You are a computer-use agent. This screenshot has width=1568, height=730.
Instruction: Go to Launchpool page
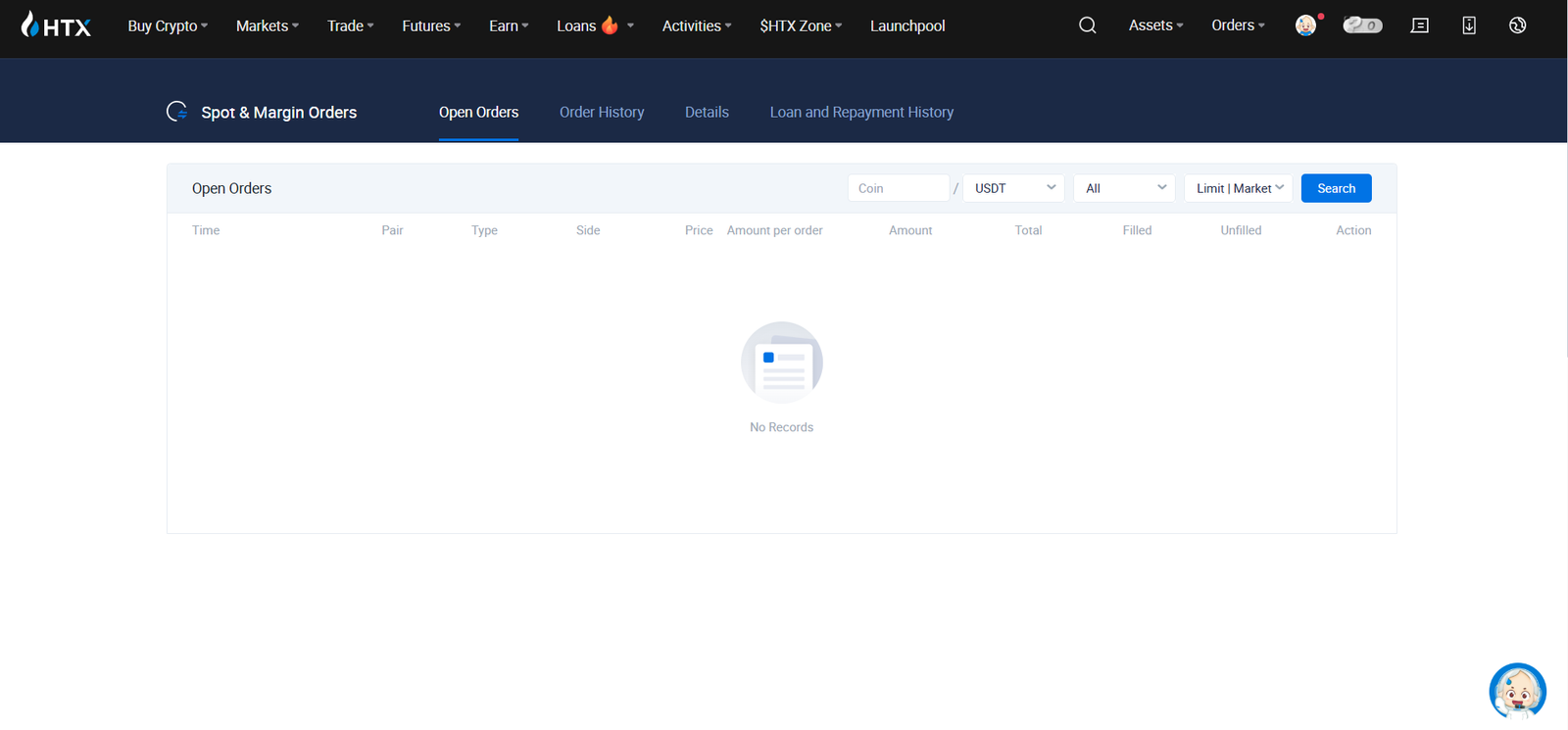[x=907, y=25]
